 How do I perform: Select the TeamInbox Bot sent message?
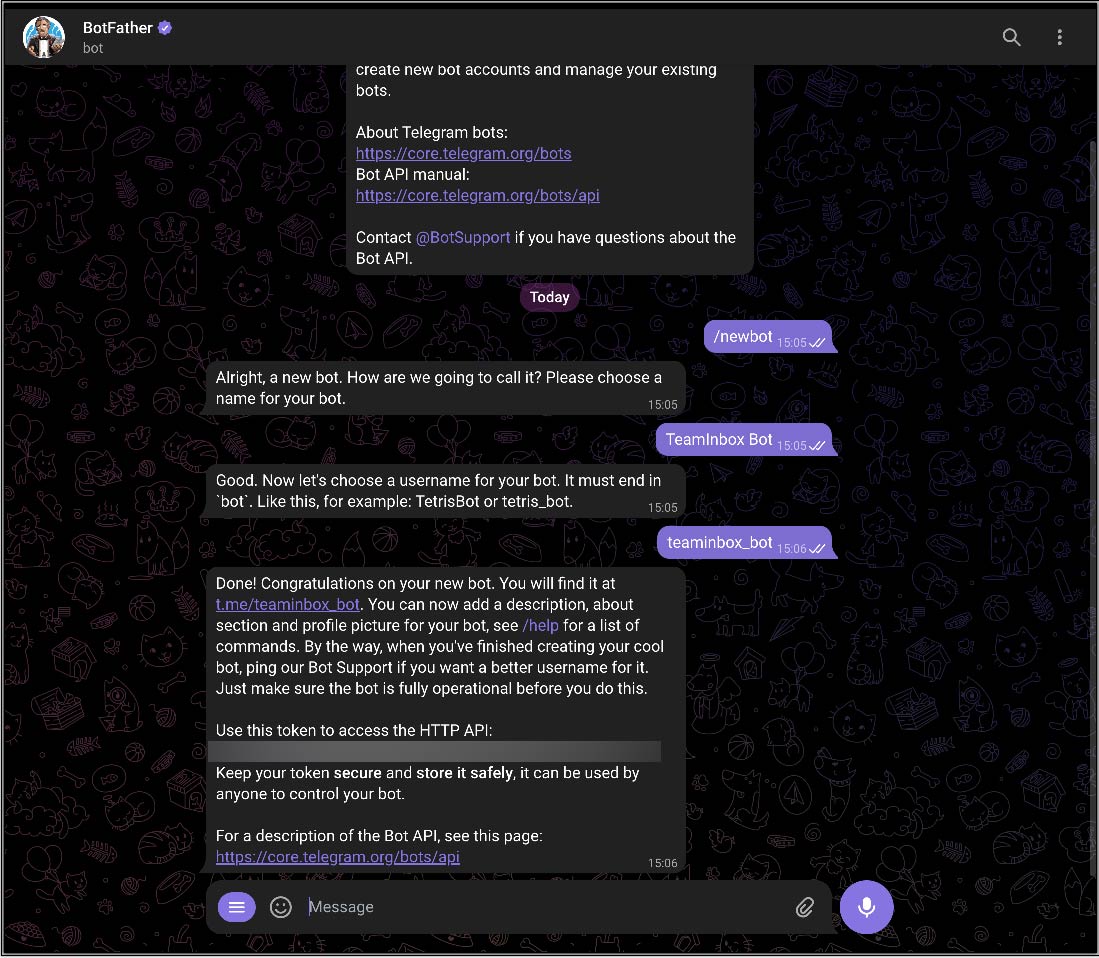coord(744,440)
